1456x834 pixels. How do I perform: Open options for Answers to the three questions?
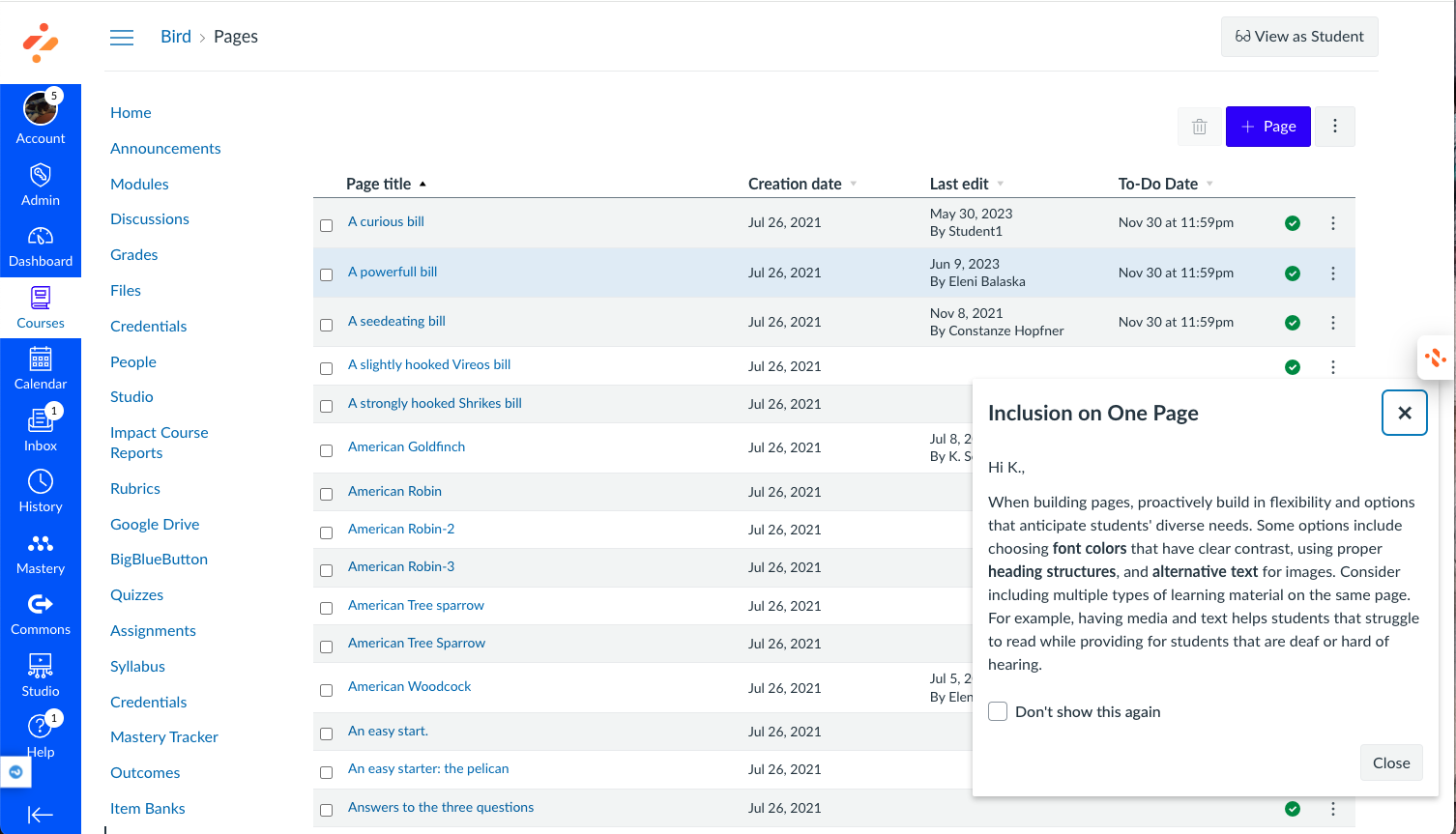click(1333, 809)
